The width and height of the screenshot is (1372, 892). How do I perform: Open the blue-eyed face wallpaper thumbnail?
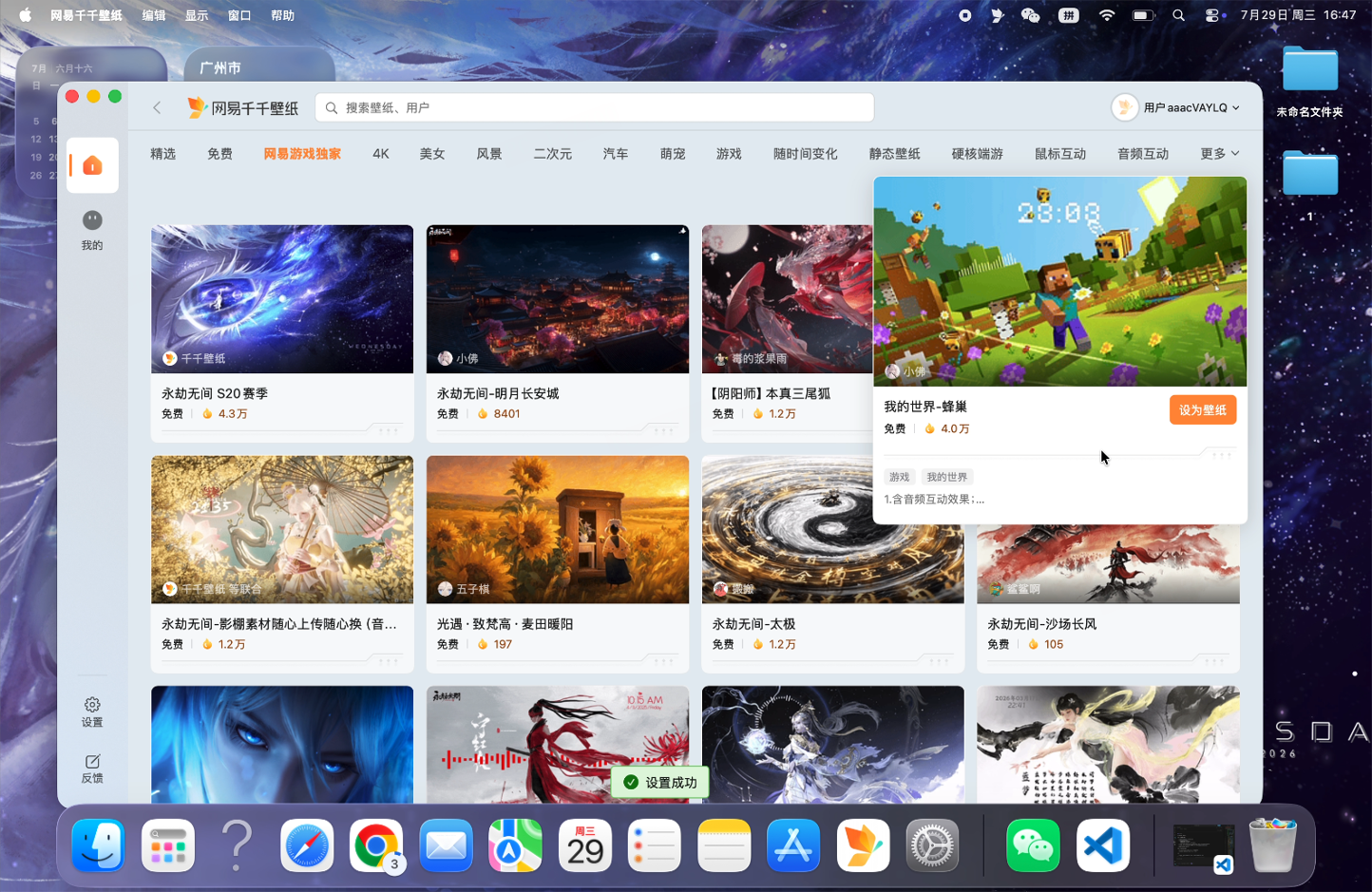(282, 745)
